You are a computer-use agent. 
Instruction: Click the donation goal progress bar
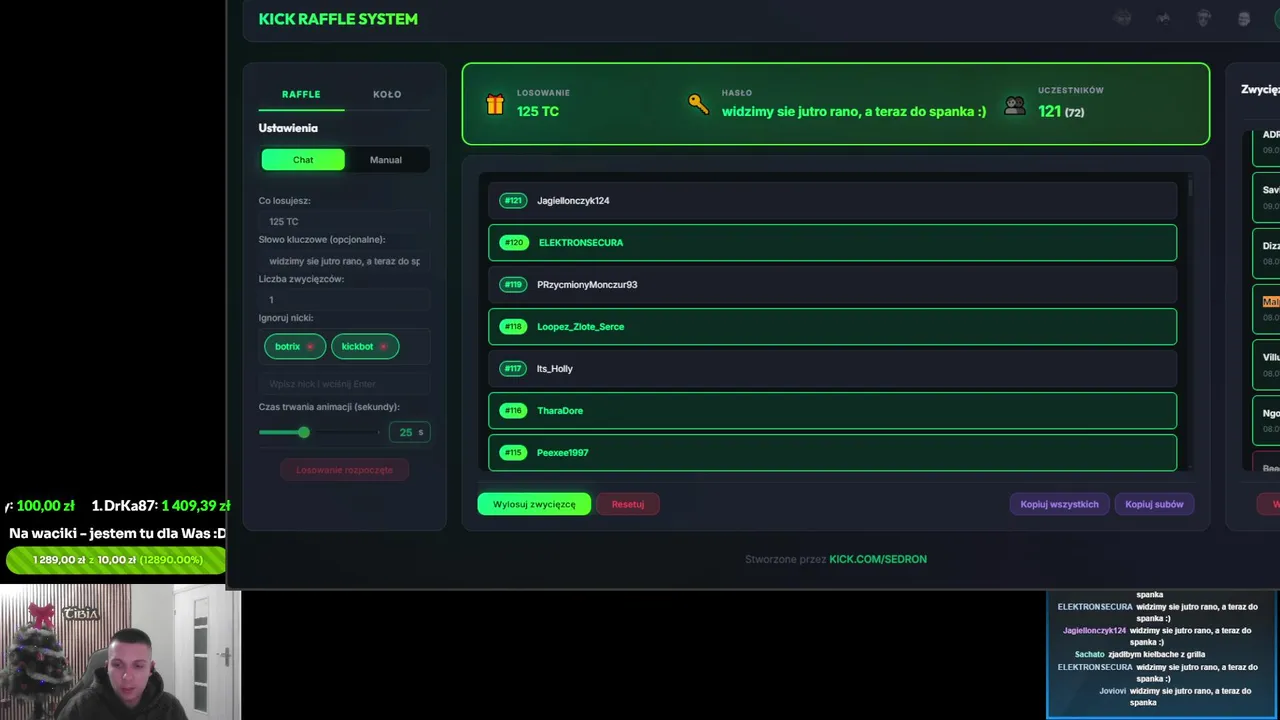point(115,560)
